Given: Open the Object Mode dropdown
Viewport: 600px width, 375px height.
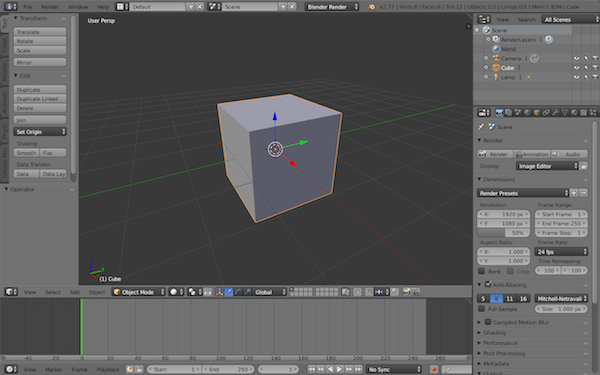Looking at the screenshot, I should point(139,292).
